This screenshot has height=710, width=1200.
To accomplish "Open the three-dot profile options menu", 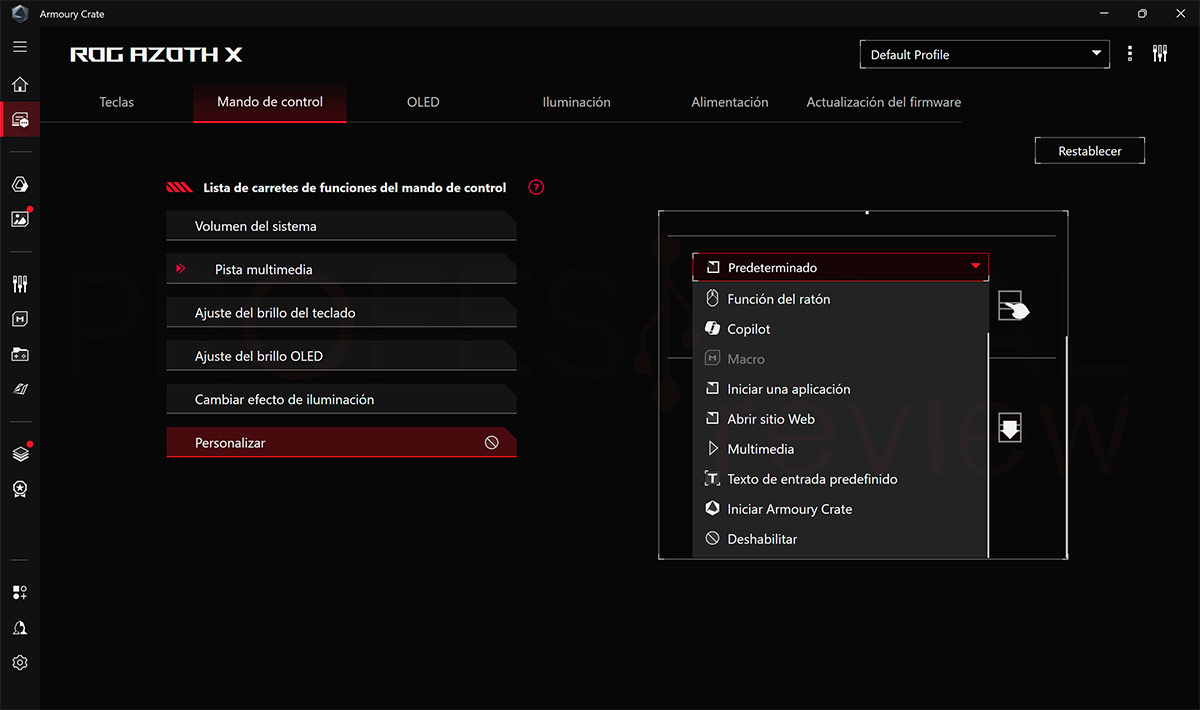I will tap(1130, 54).
